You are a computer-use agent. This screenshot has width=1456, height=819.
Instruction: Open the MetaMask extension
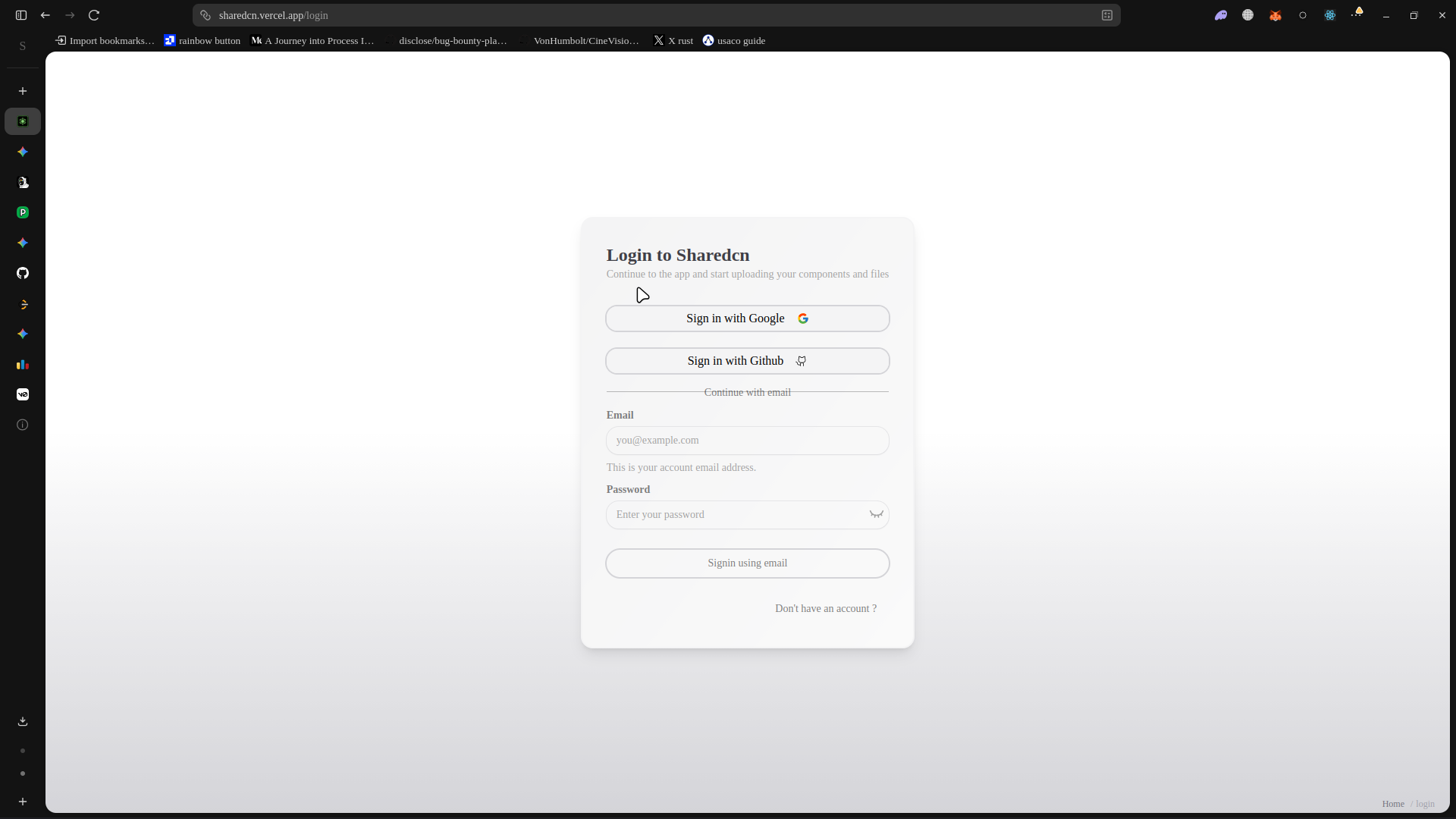[1275, 15]
